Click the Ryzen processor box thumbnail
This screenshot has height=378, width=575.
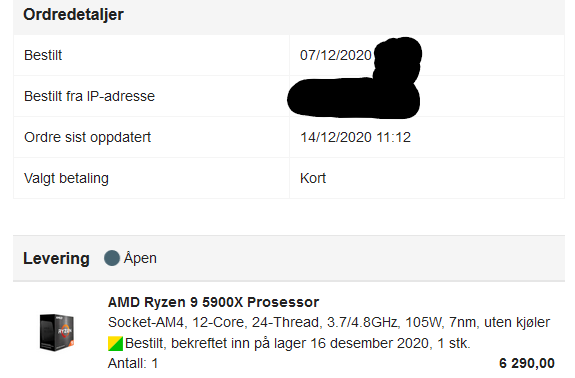[57, 332]
